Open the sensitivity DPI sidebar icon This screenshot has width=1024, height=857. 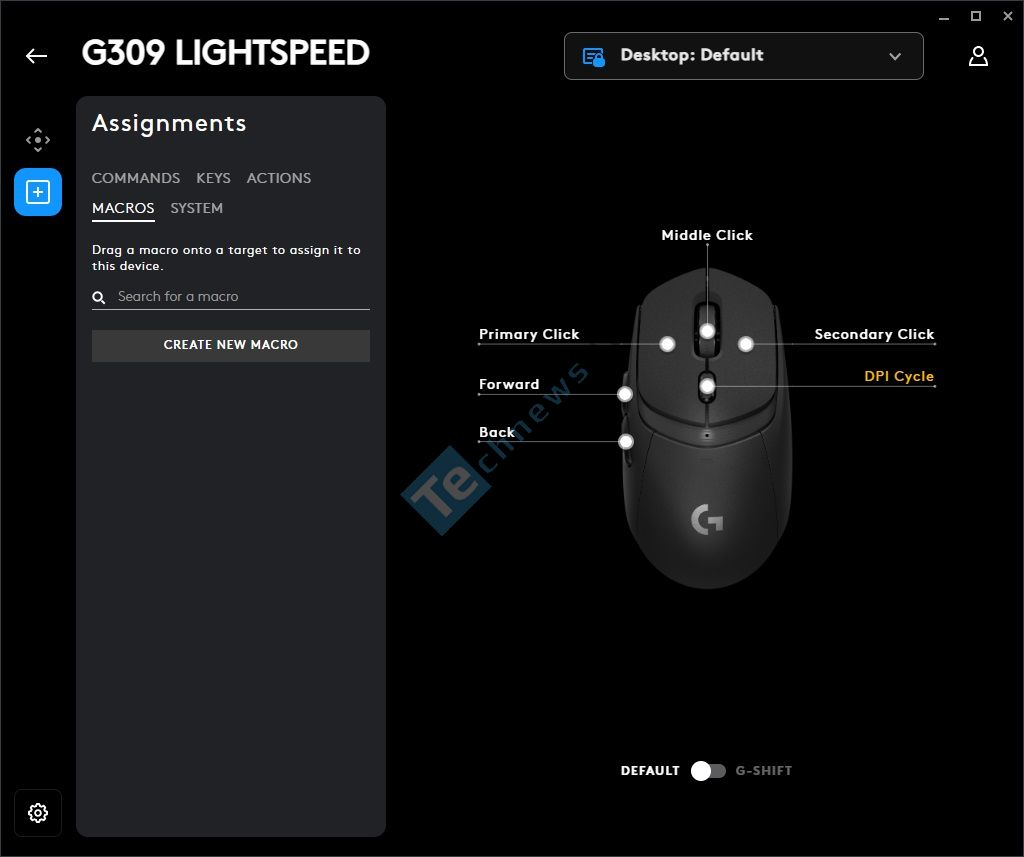pyautogui.click(x=38, y=140)
